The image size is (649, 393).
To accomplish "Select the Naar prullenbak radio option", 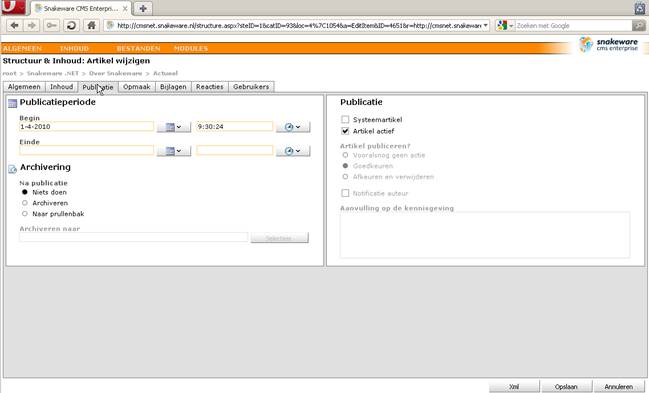I will coord(25,214).
